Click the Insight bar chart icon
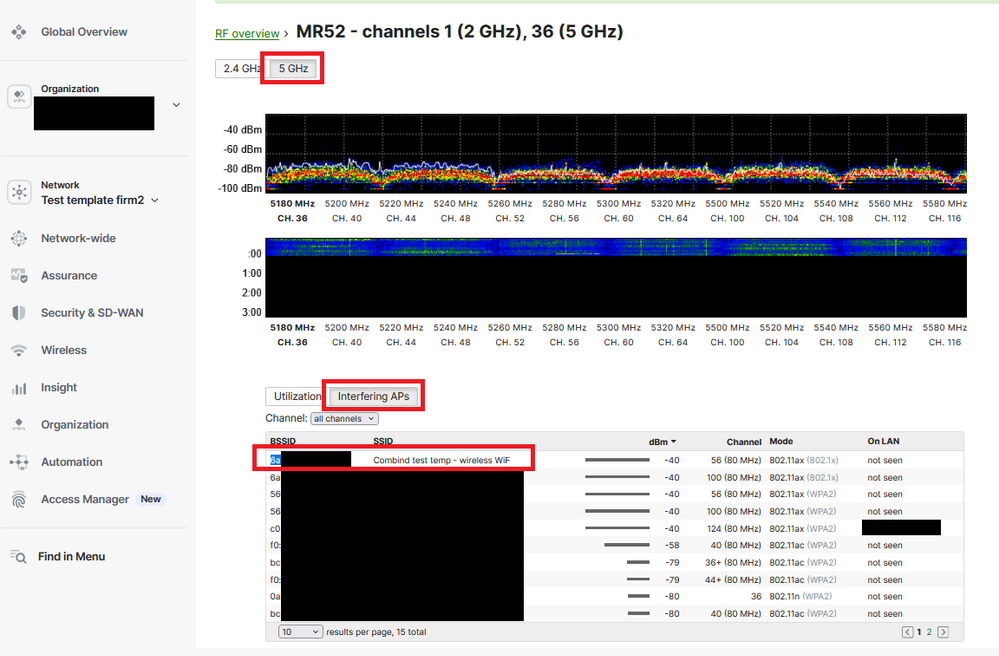The width and height of the screenshot is (999, 656). (18, 388)
